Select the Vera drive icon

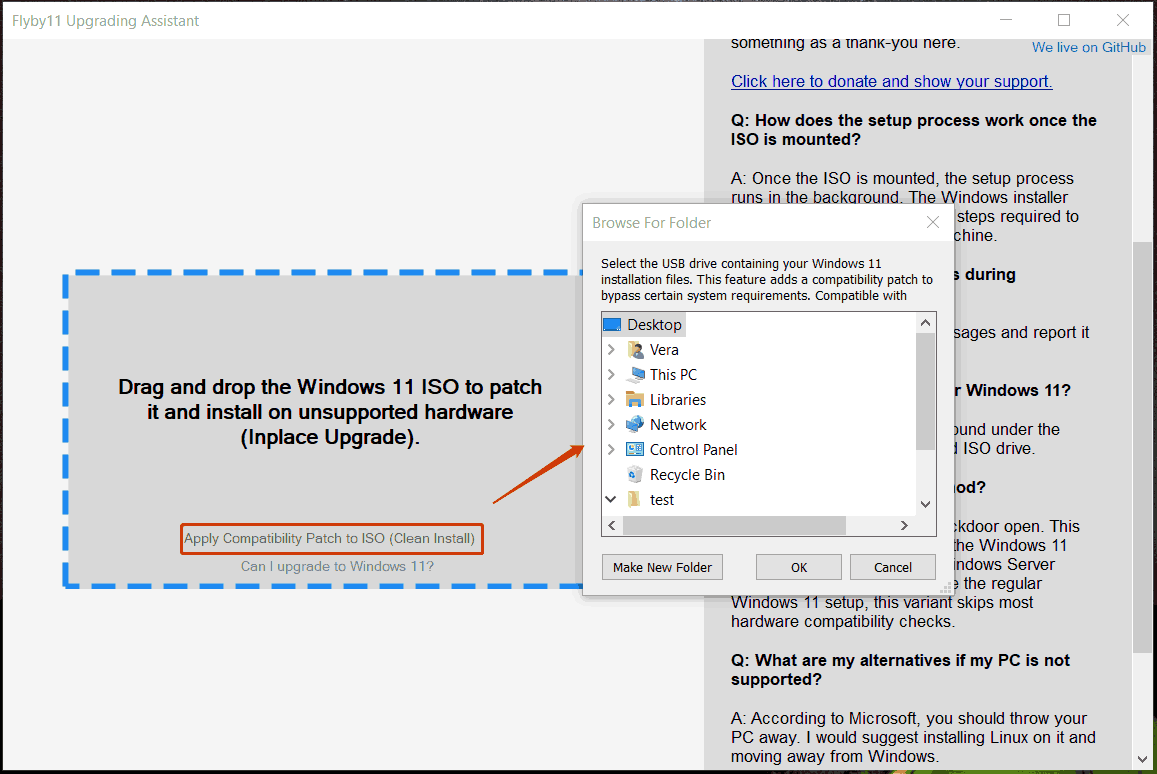(636, 349)
